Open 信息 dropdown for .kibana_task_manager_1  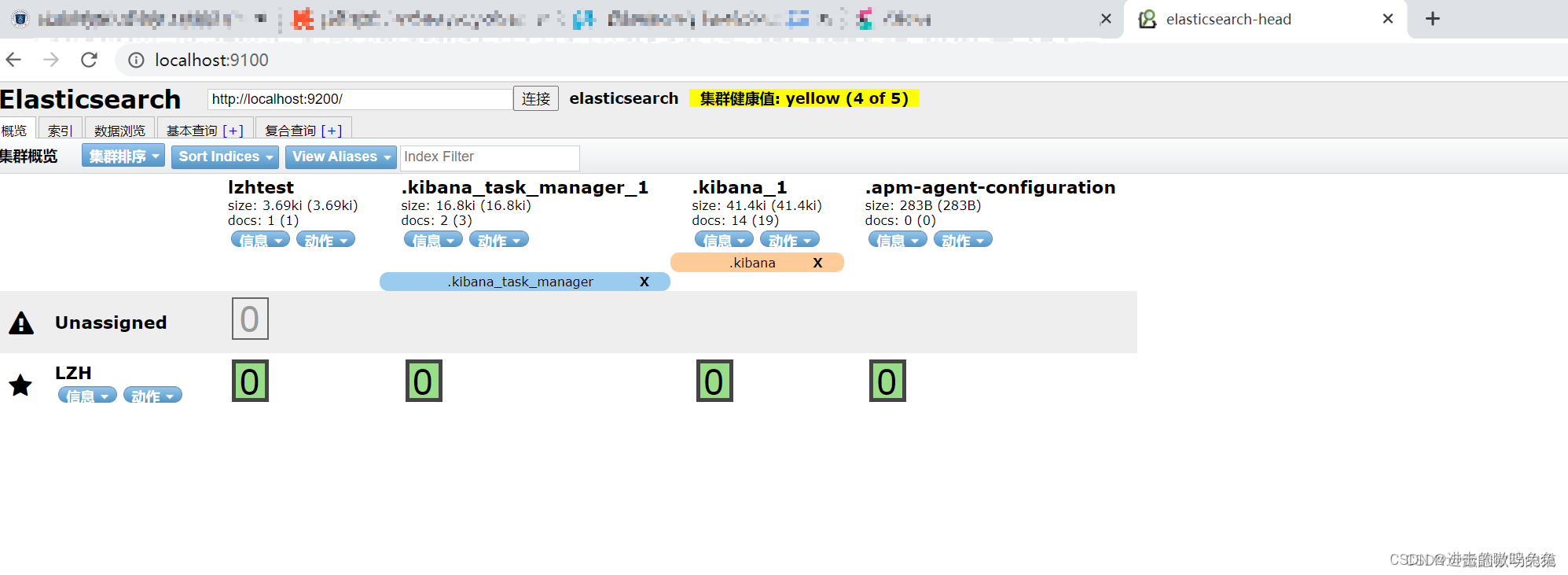[x=433, y=239]
